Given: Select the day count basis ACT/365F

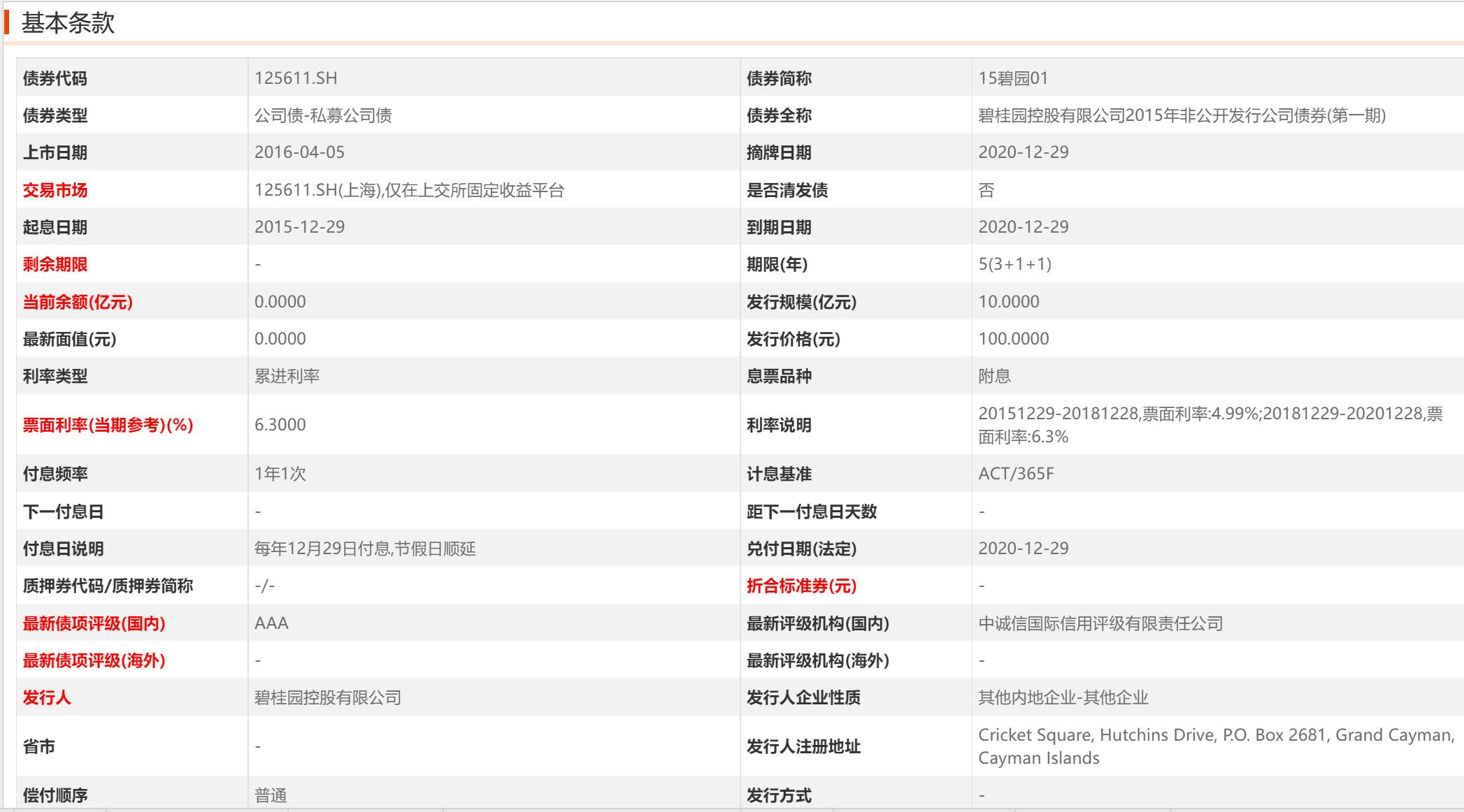Looking at the screenshot, I should click(x=1016, y=474).
